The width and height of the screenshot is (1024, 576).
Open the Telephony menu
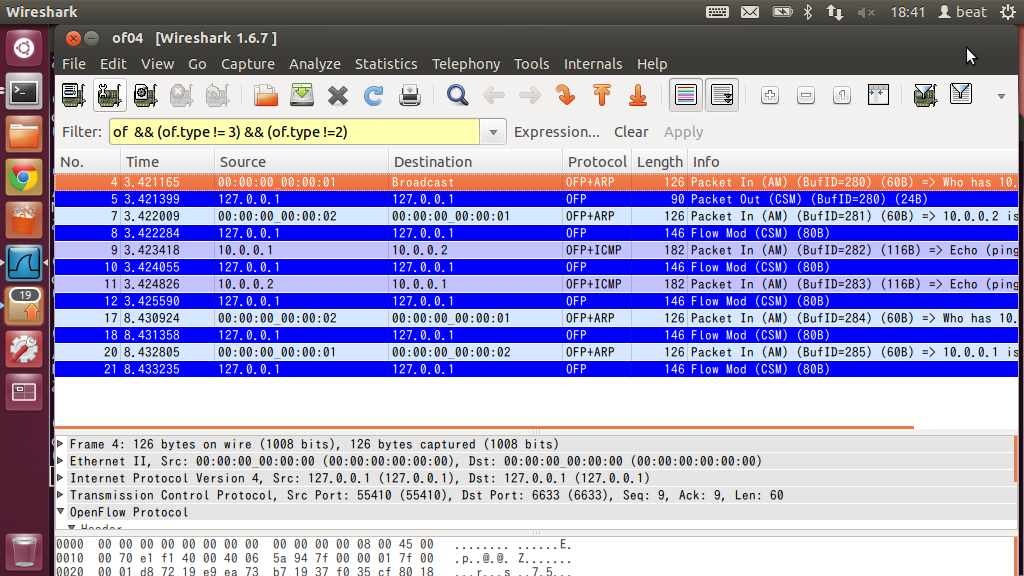(466, 63)
